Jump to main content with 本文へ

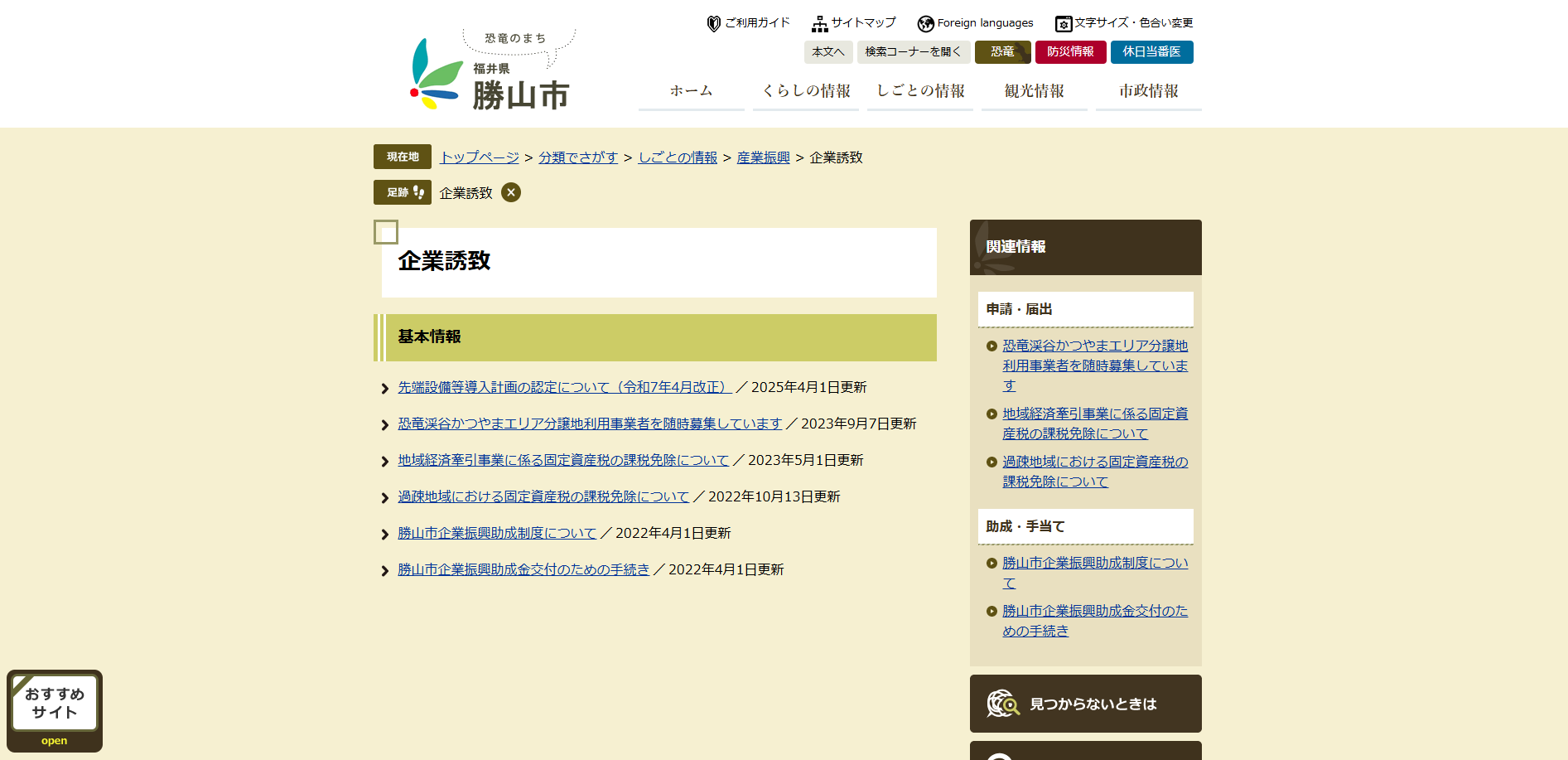pyautogui.click(x=828, y=52)
